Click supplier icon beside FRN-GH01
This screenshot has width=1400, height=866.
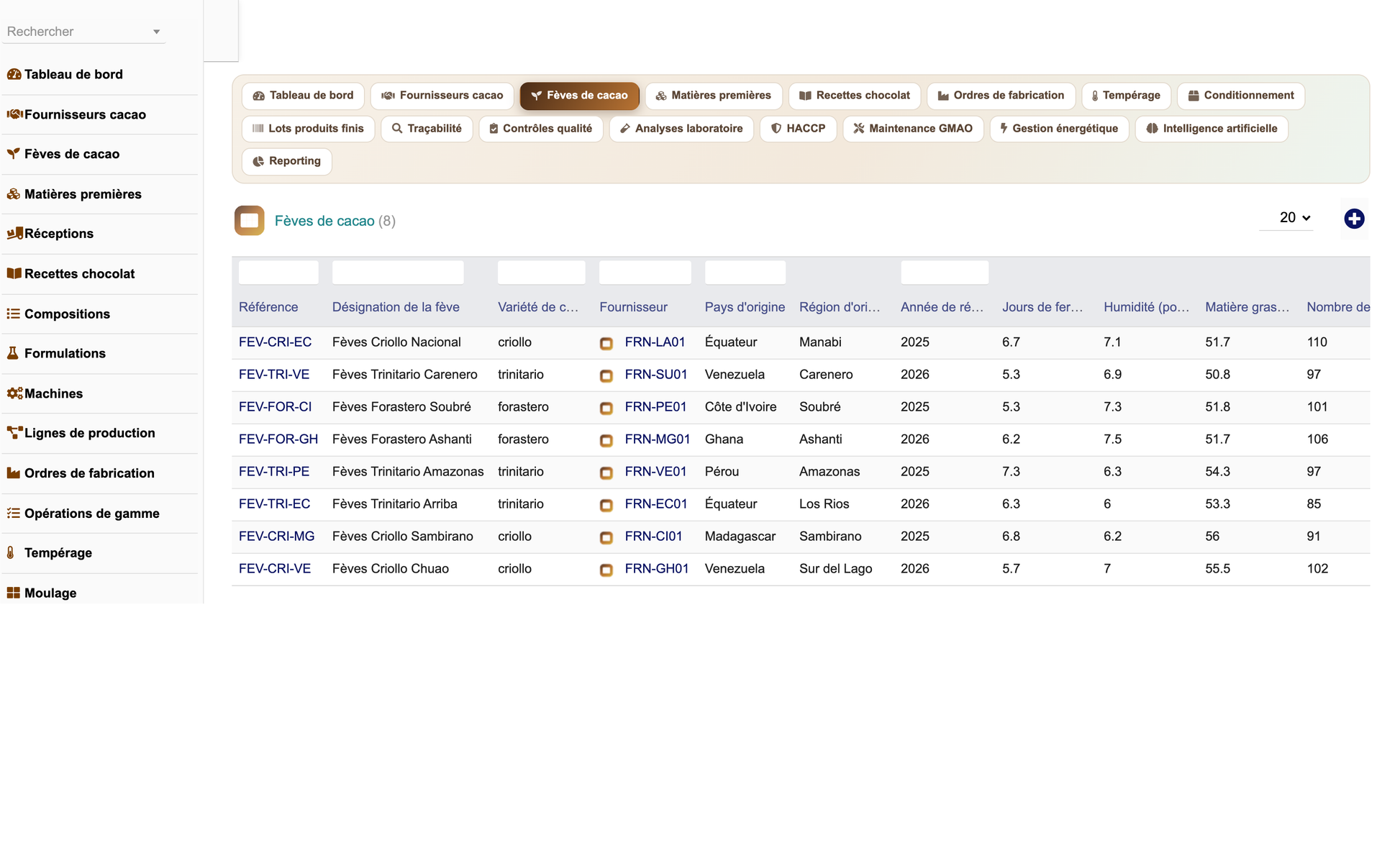[x=606, y=570]
